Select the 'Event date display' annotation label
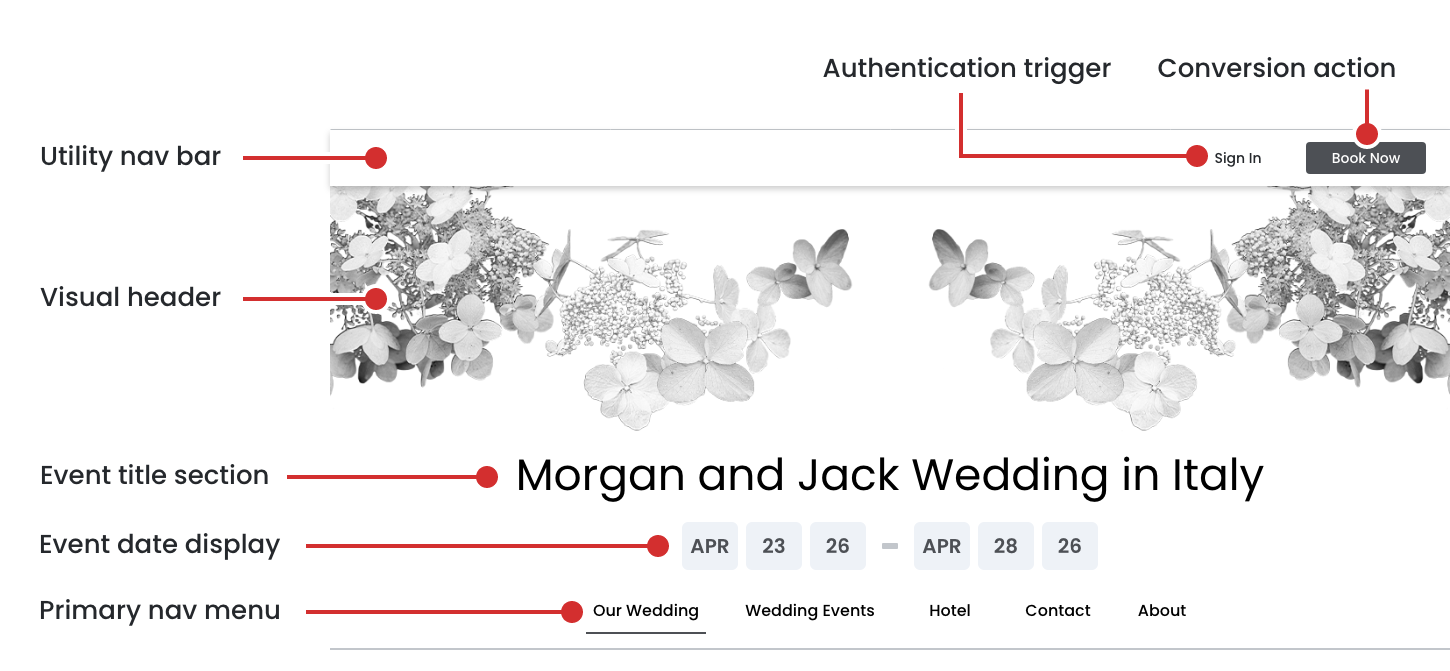The width and height of the screenshot is (1450, 671). [x=159, y=545]
